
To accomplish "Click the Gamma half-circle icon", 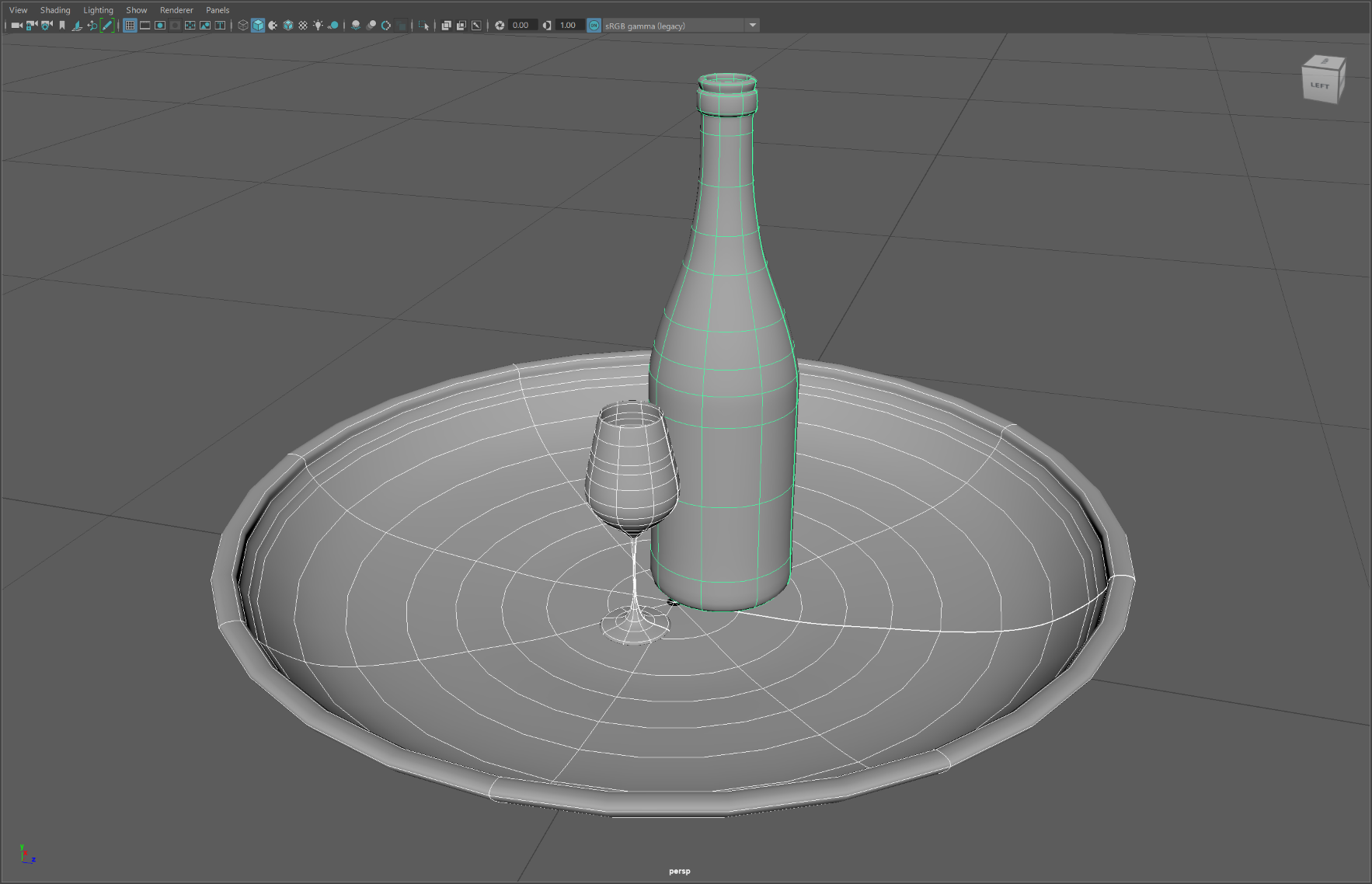I will pos(547,26).
